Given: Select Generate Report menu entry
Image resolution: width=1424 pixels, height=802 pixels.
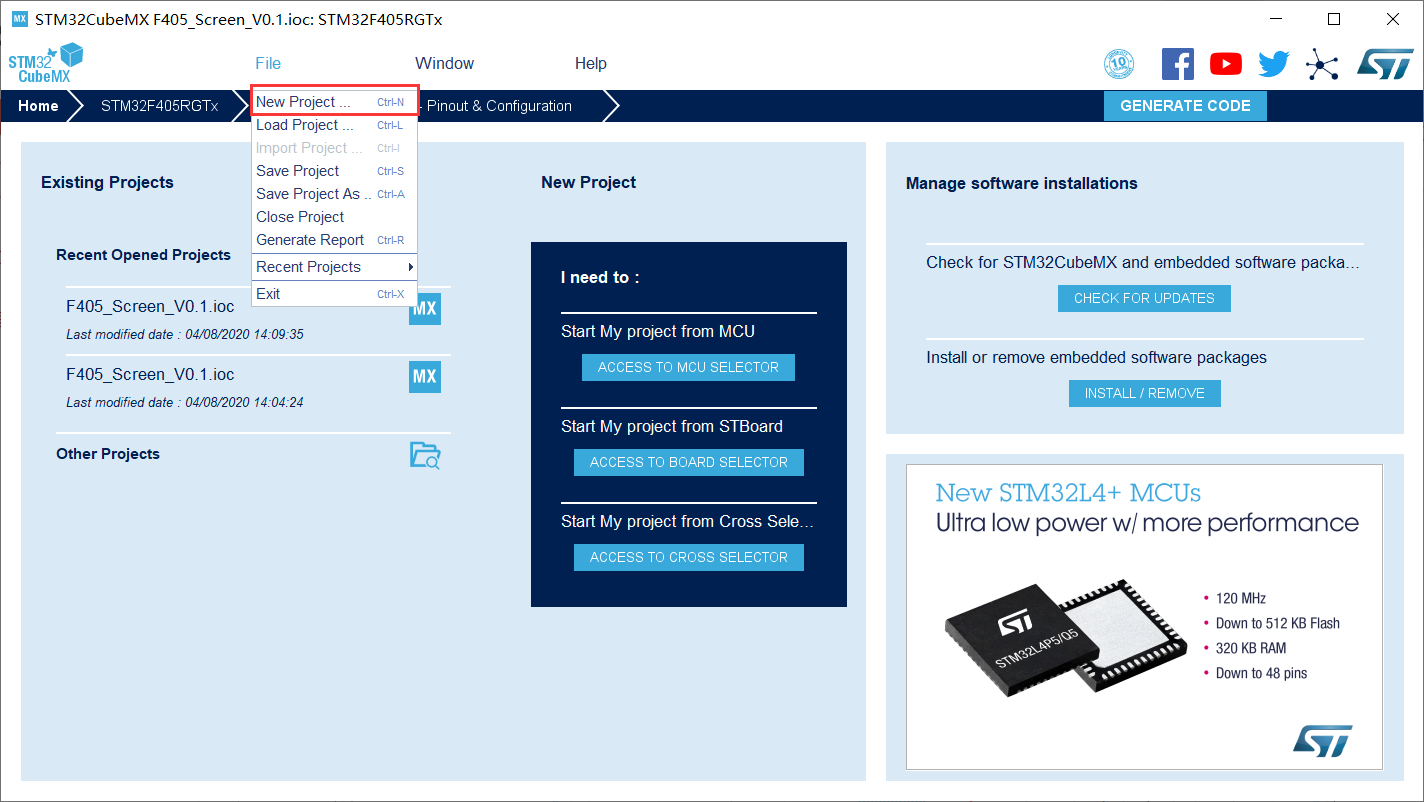Looking at the screenshot, I should (x=334, y=240).
